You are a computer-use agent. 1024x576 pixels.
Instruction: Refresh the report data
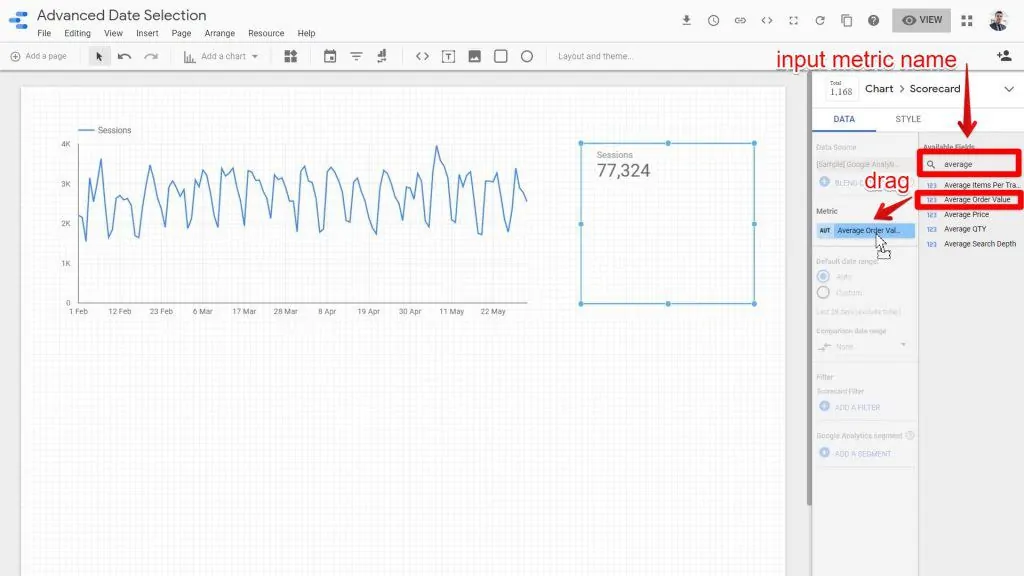point(819,20)
